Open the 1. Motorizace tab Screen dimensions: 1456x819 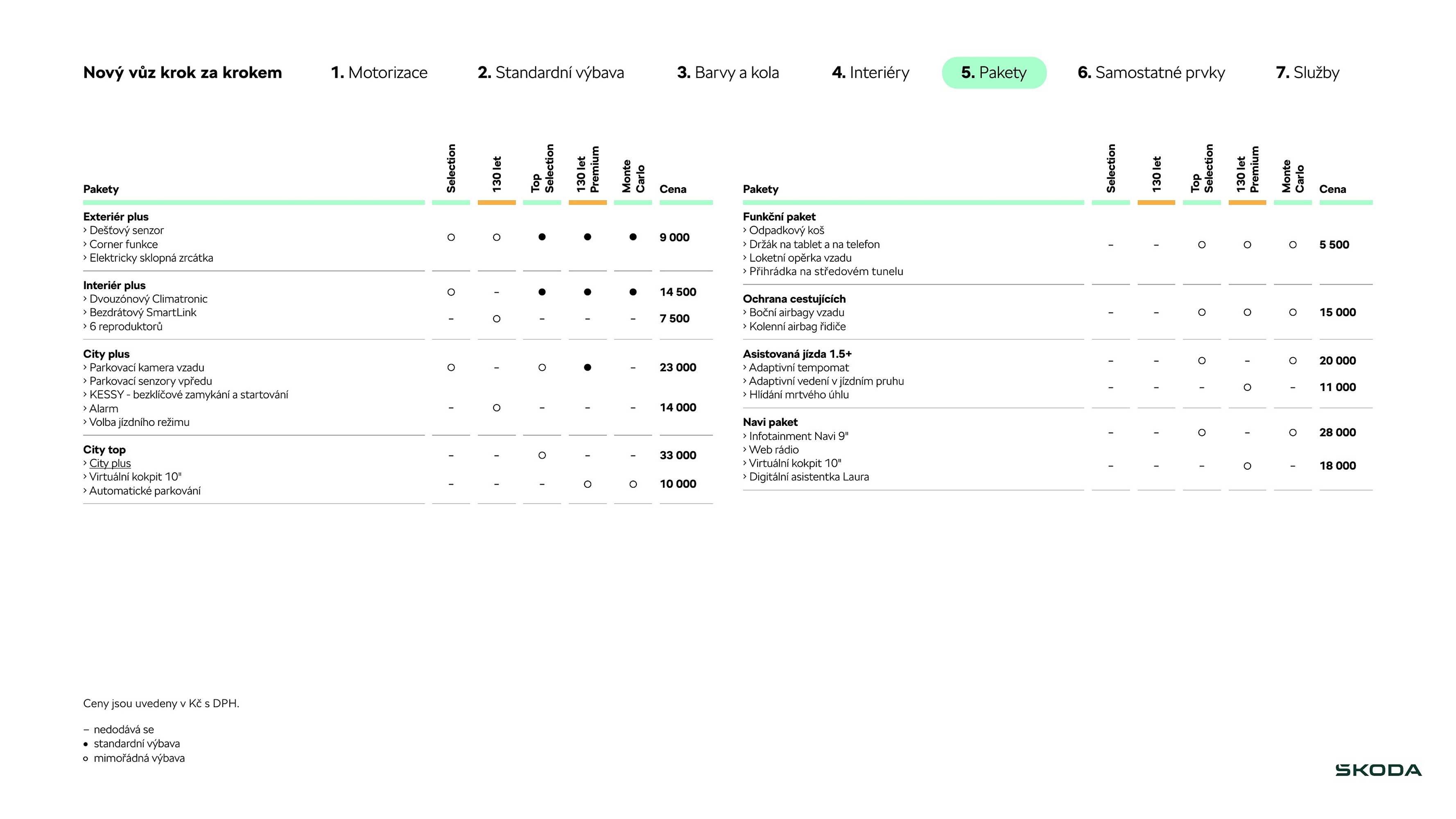pyautogui.click(x=379, y=72)
